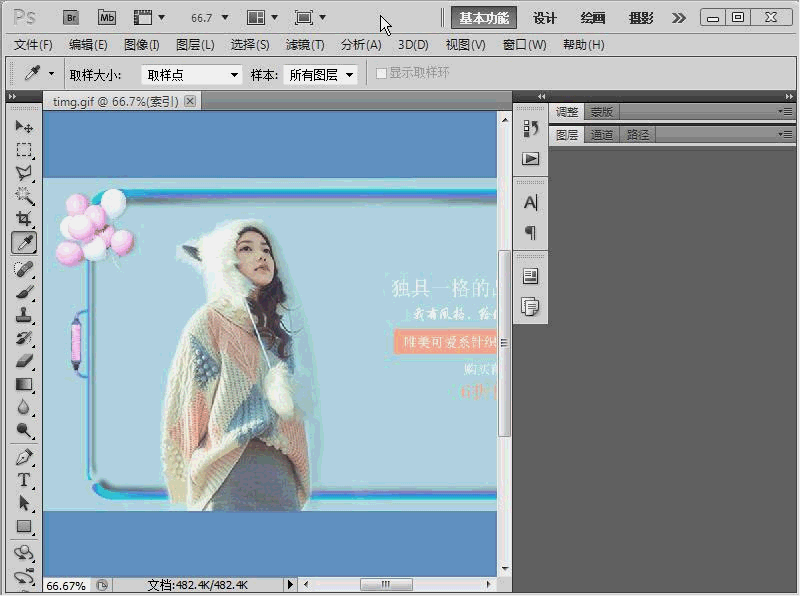Select the Crop tool
800x596 pixels.
pyautogui.click(x=24, y=219)
